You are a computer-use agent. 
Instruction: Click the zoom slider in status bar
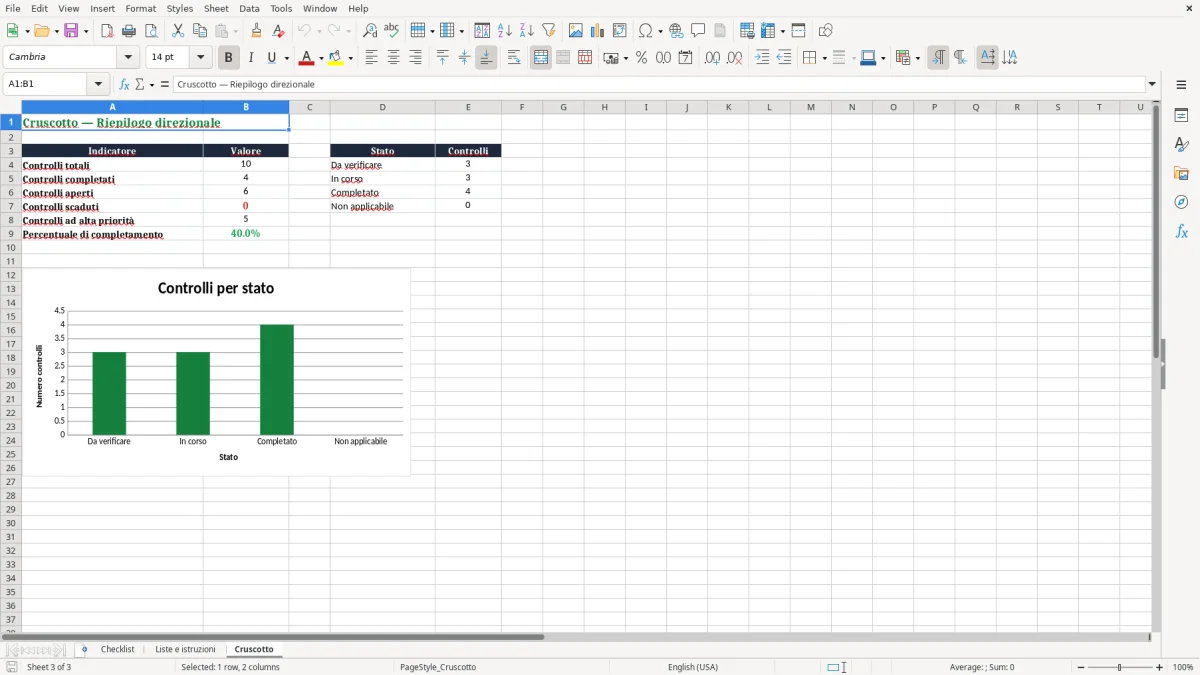coord(1120,667)
